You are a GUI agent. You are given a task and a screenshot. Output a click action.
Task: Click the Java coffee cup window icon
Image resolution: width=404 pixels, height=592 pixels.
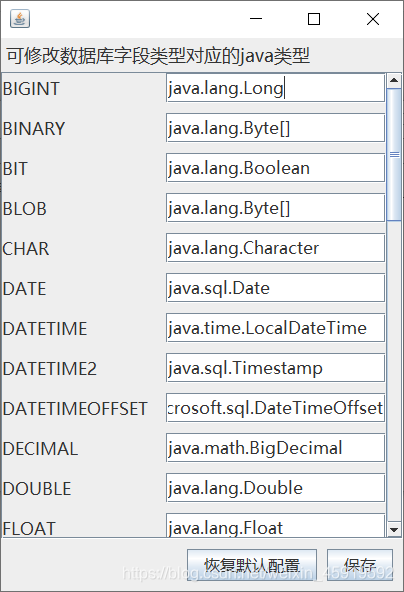click(20, 18)
